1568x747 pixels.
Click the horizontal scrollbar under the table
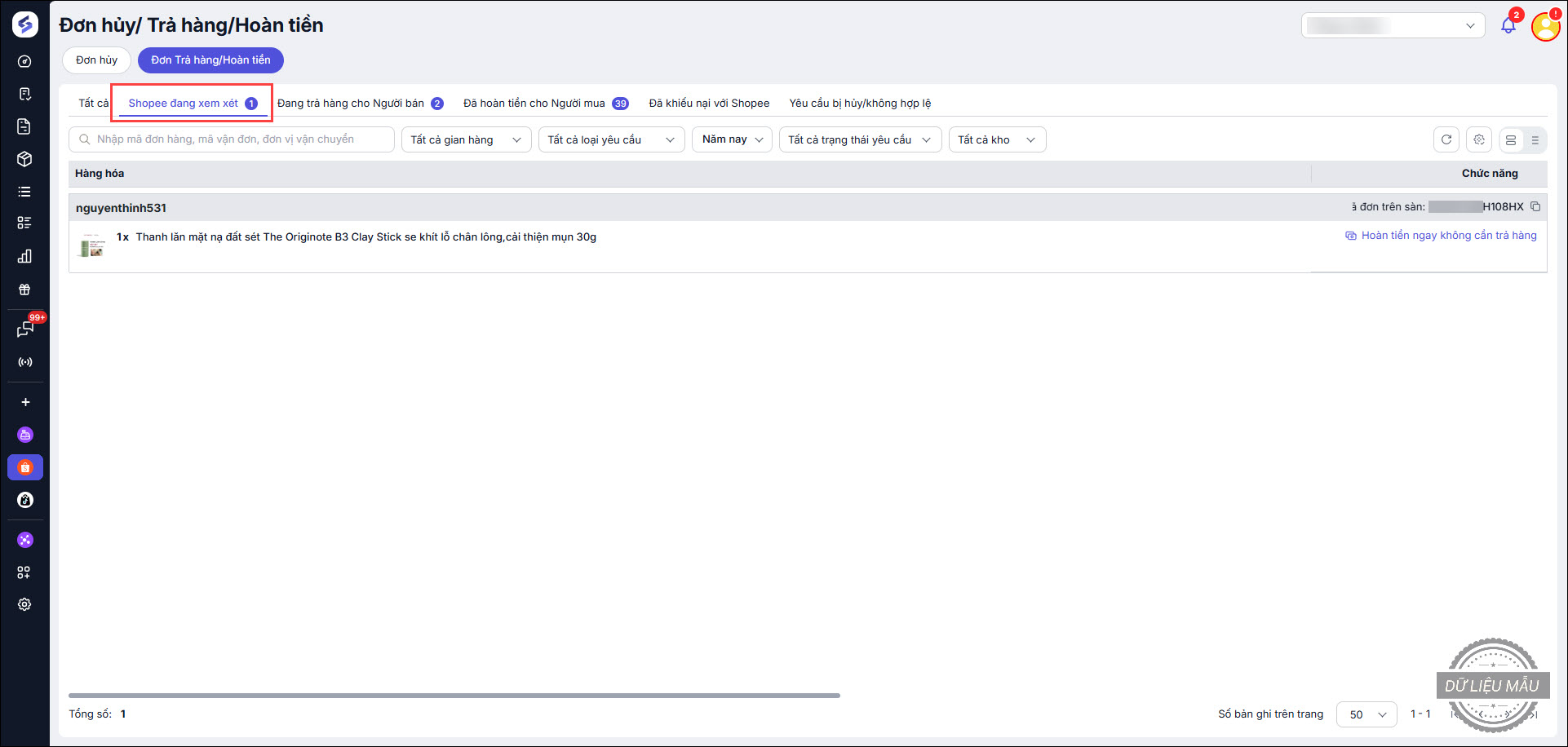[x=454, y=696]
